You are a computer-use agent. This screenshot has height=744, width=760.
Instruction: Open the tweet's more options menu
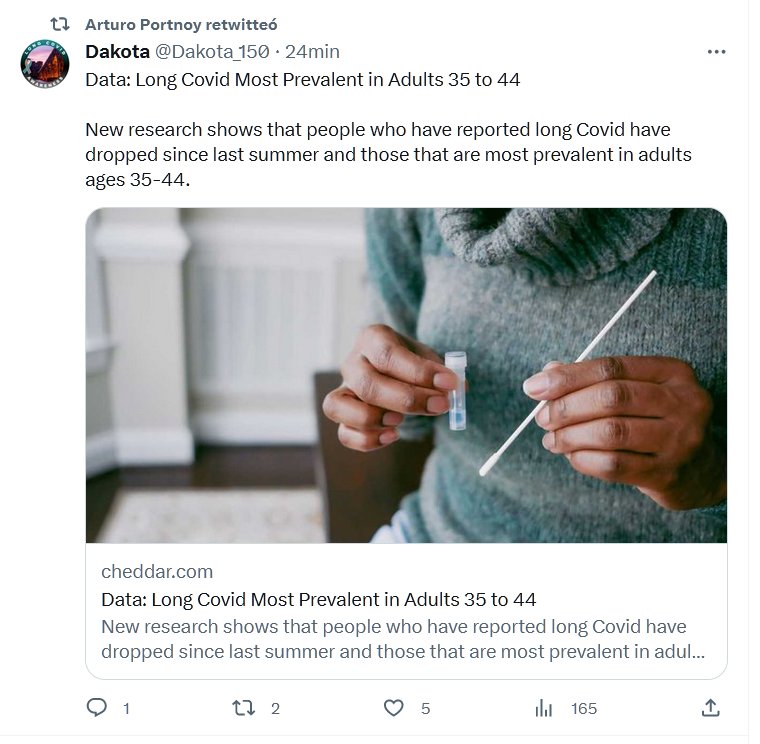point(716,52)
